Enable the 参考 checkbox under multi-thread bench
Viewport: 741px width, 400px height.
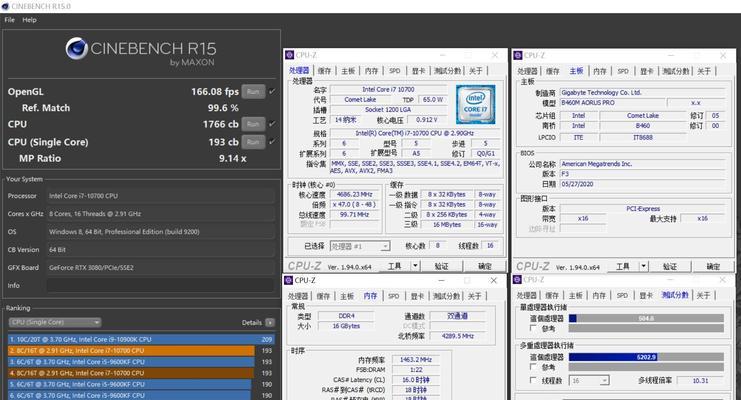tap(533, 367)
